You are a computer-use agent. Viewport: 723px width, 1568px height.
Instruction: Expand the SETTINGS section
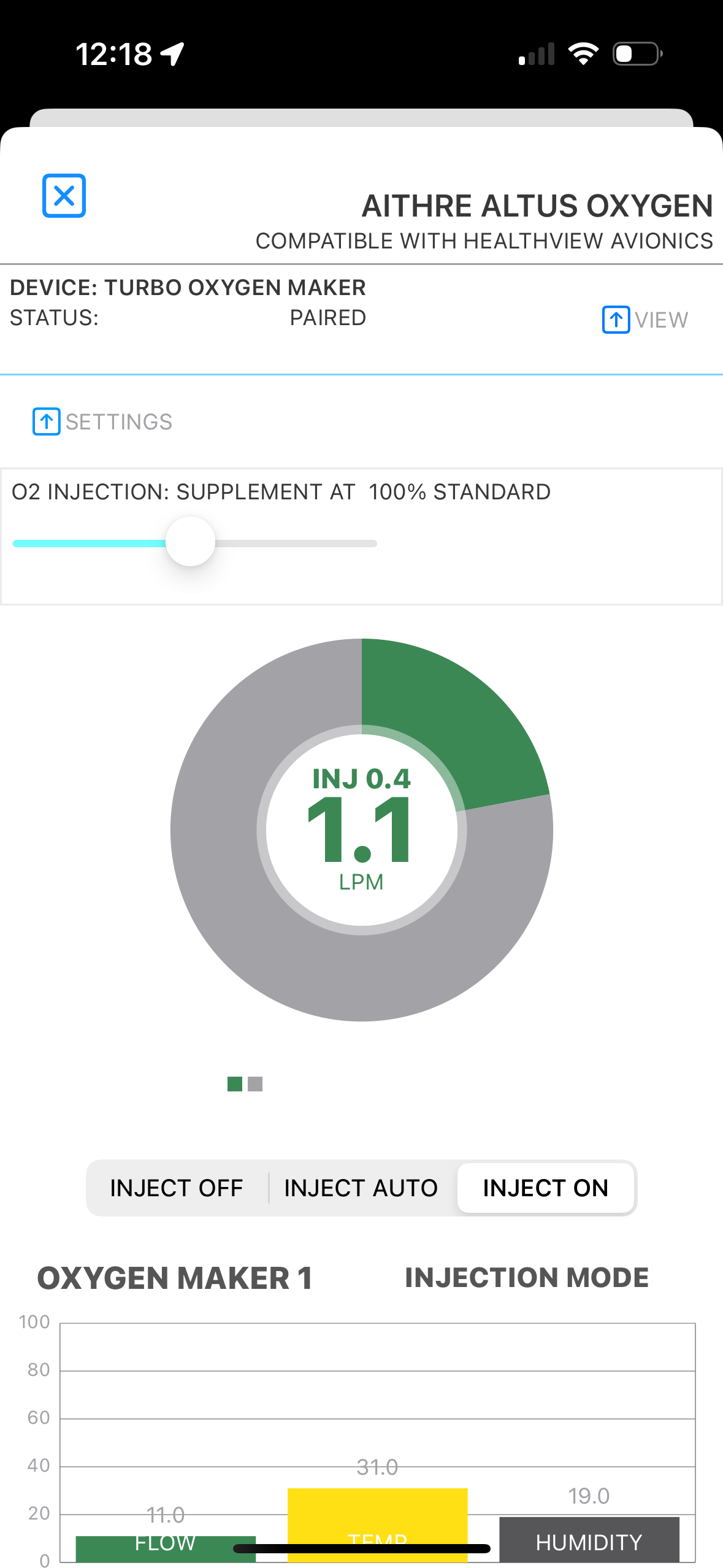pyautogui.click(x=119, y=422)
